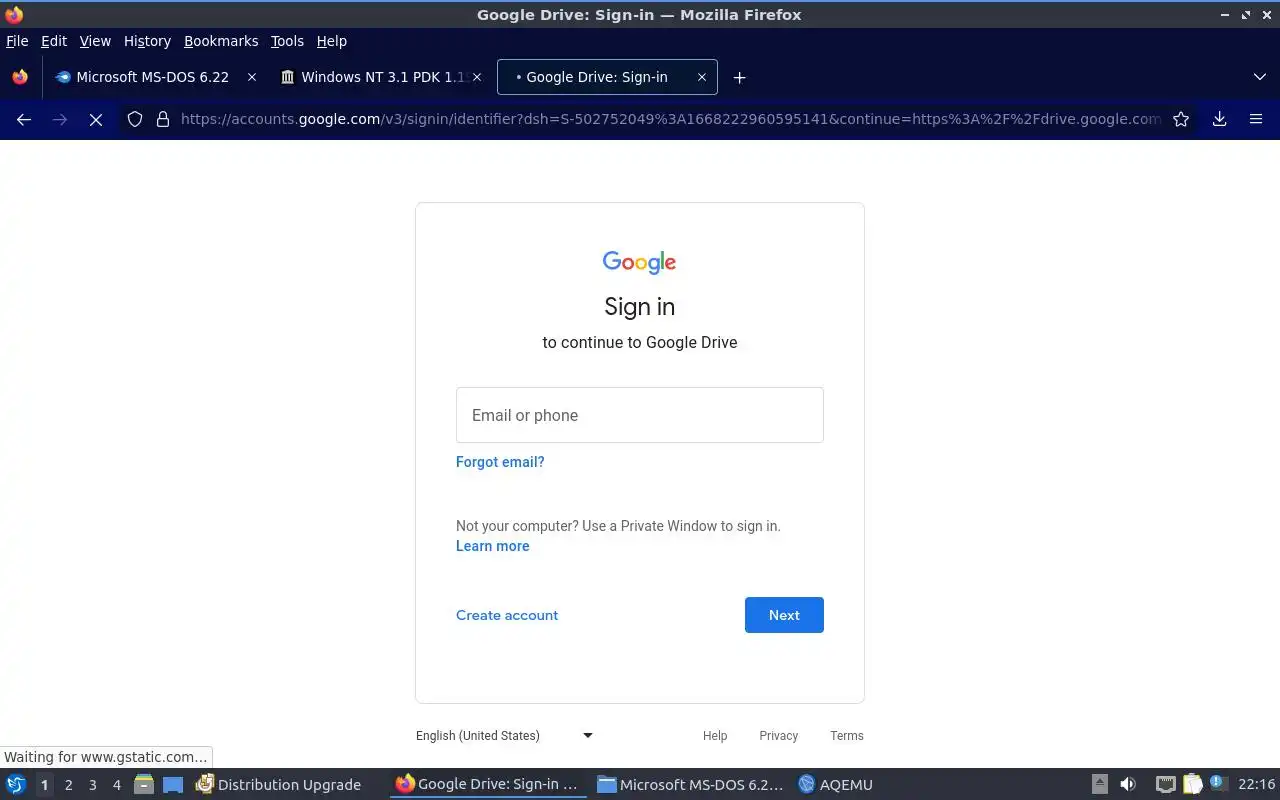Open the Terms footer link
This screenshot has width=1280, height=800.
tap(846, 735)
